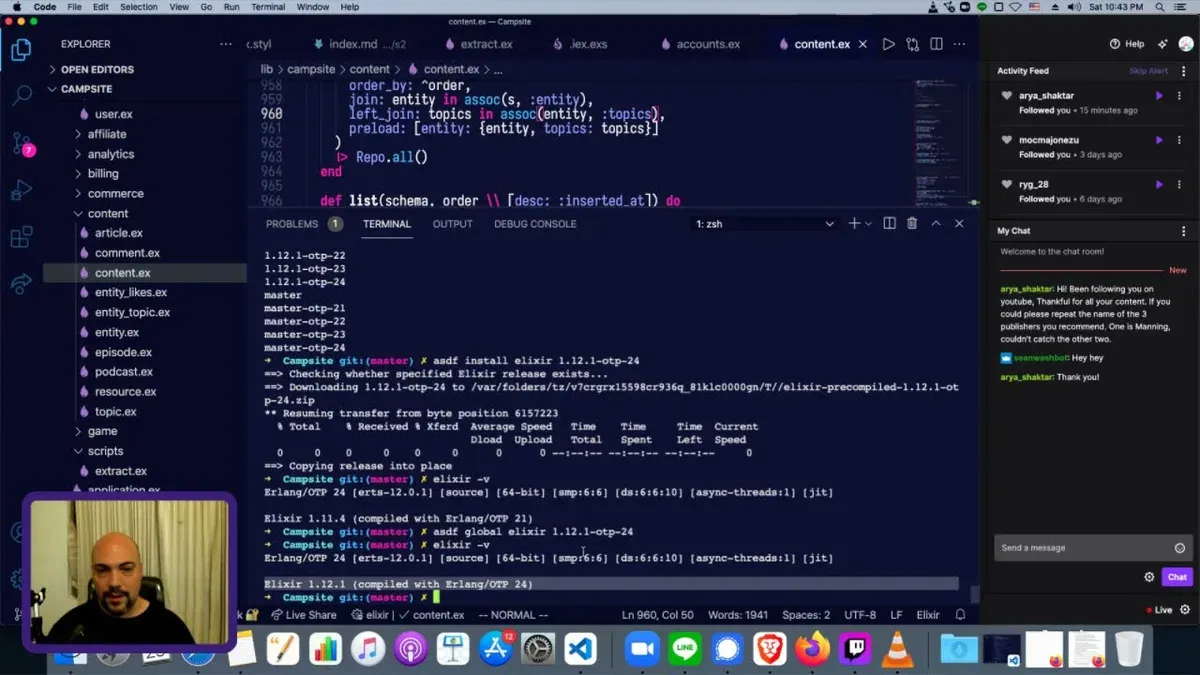Open My Chat panel options menu
This screenshot has height=675, width=1200.
coord(1184,231)
